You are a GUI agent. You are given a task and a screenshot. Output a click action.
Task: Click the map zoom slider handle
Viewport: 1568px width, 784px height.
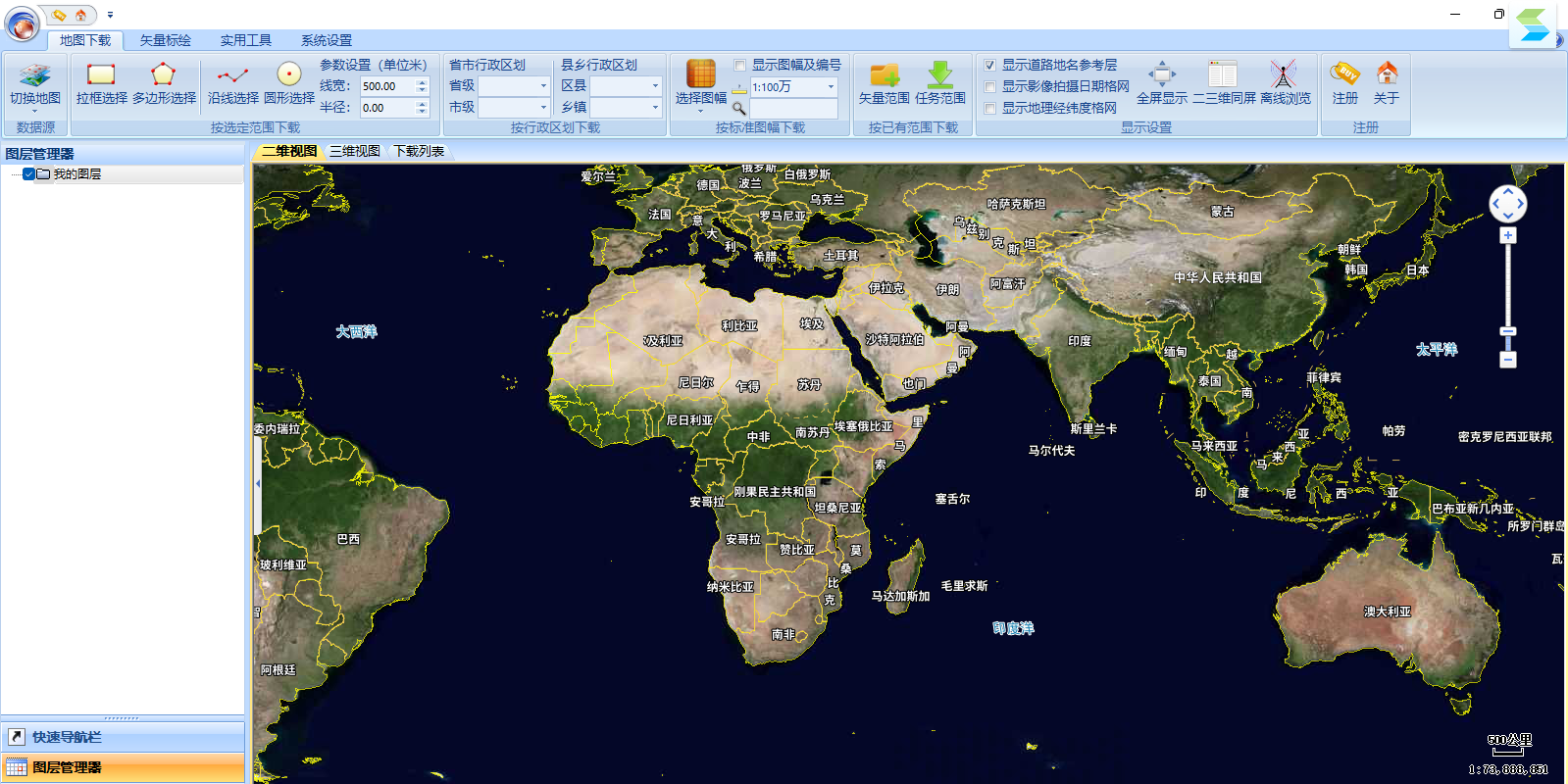pyautogui.click(x=1508, y=331)
